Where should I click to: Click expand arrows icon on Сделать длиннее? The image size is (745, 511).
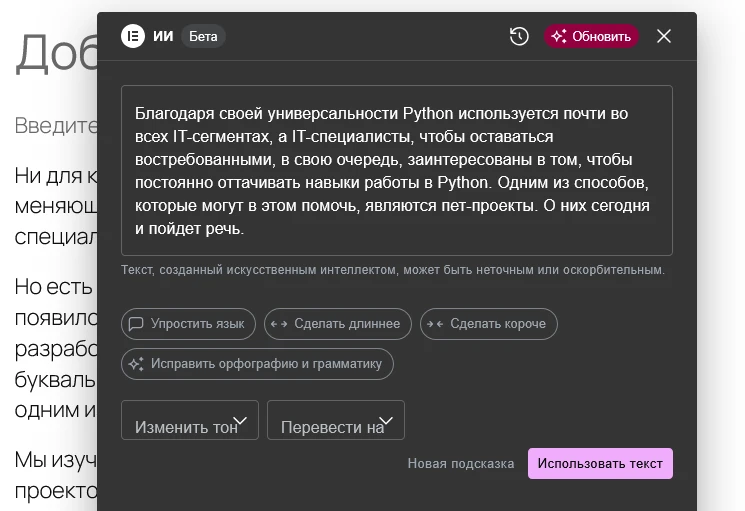tap(279, 324)
